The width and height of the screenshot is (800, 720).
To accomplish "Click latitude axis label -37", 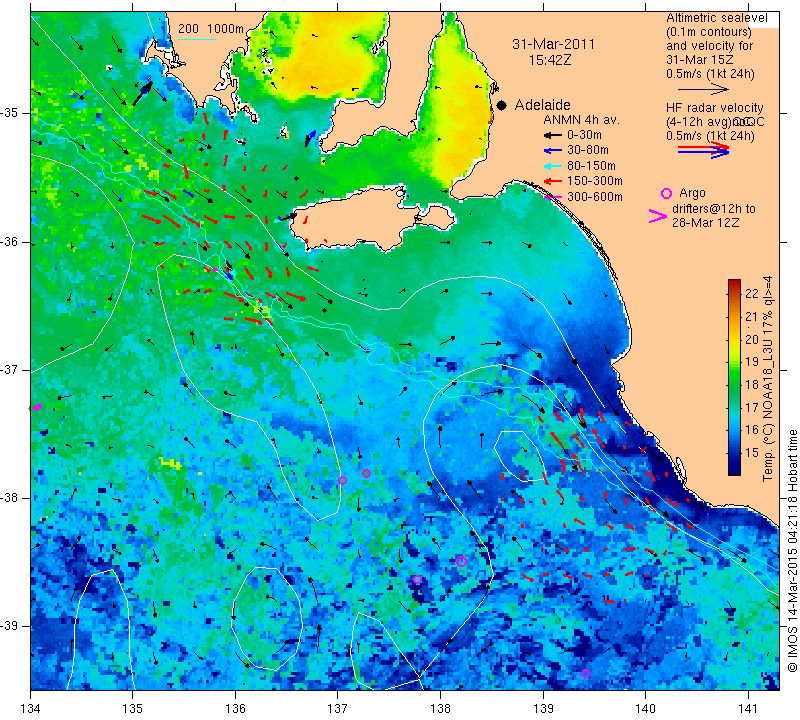I will [11, 369].
